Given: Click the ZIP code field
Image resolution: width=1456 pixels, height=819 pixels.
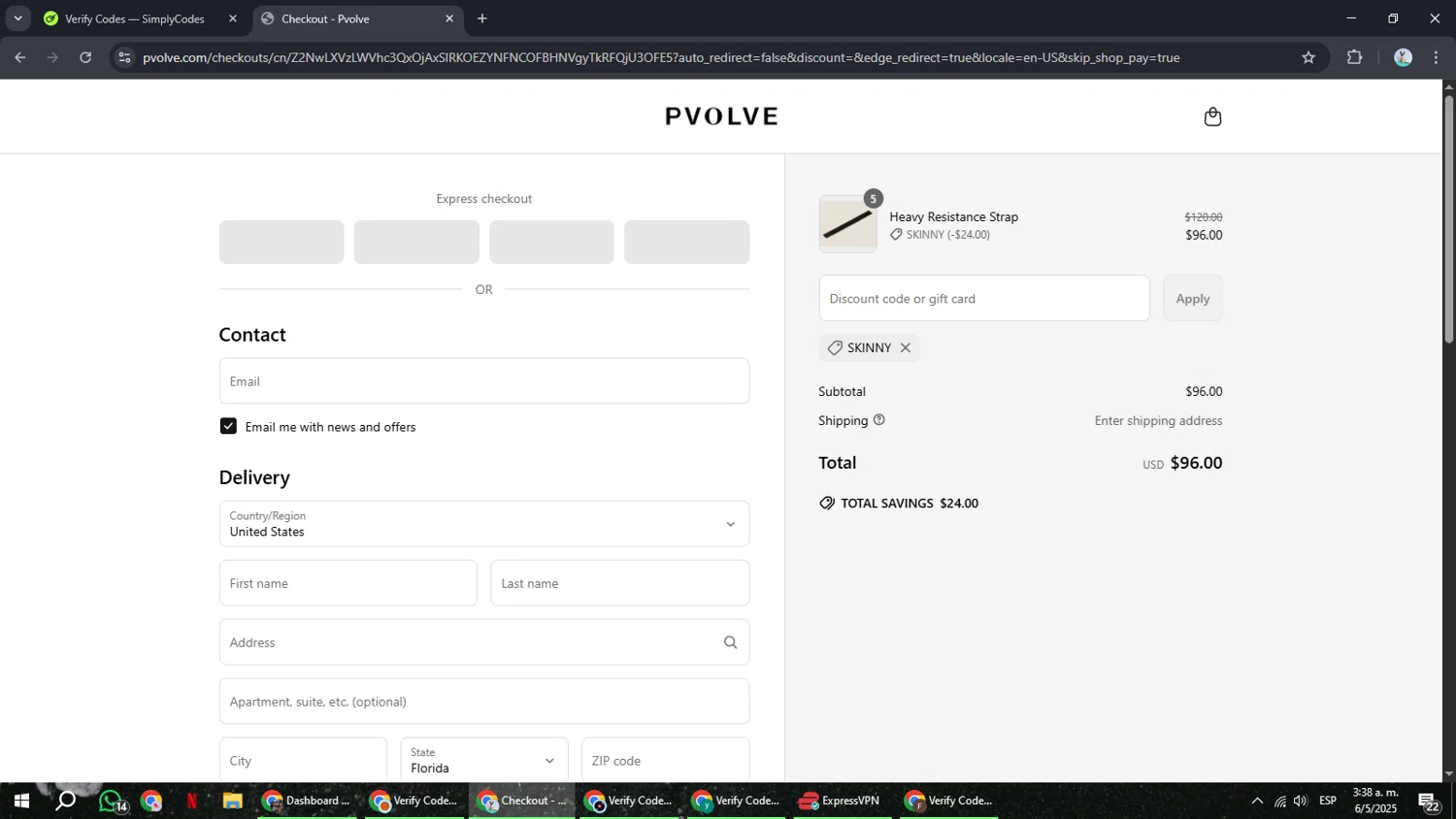Looking at the screenshot, I should pyautogui.click(x=665, y=760).
